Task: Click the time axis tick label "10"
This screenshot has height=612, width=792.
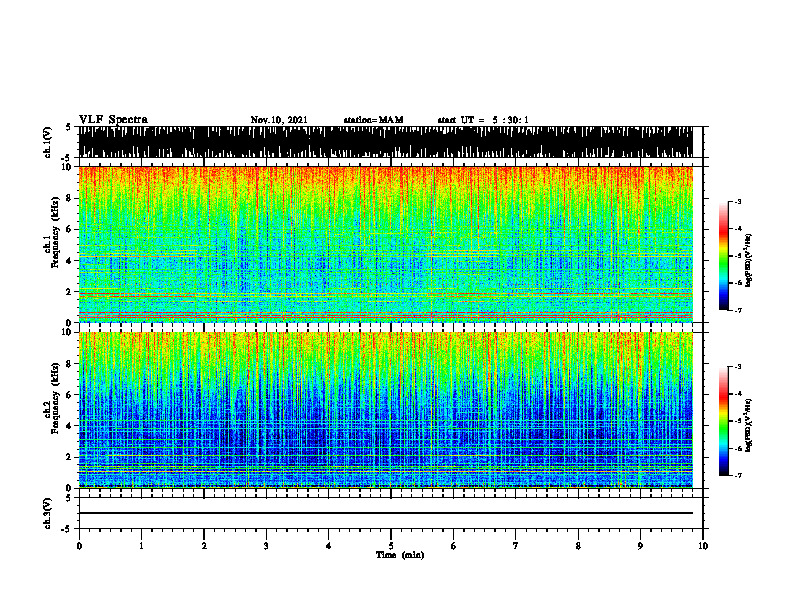Action: [703, 546]
